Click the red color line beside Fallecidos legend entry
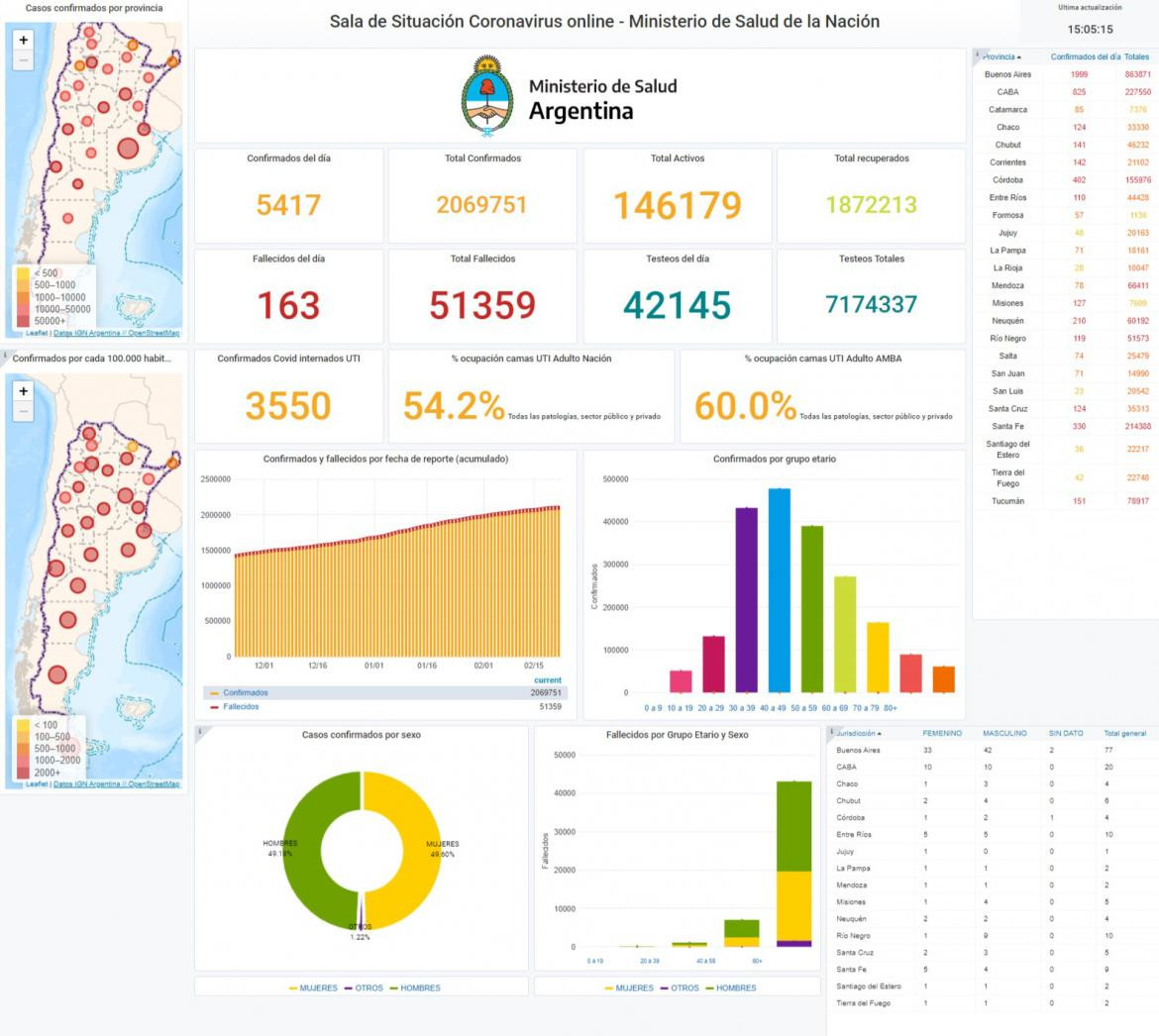This screenshot has width=1159, height=1036. coord(214,707)
